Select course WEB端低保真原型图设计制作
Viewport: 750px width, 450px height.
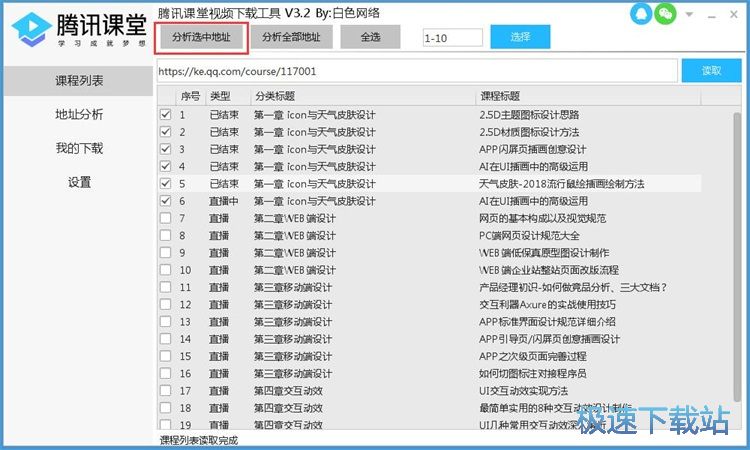click(x=544, y=252)
